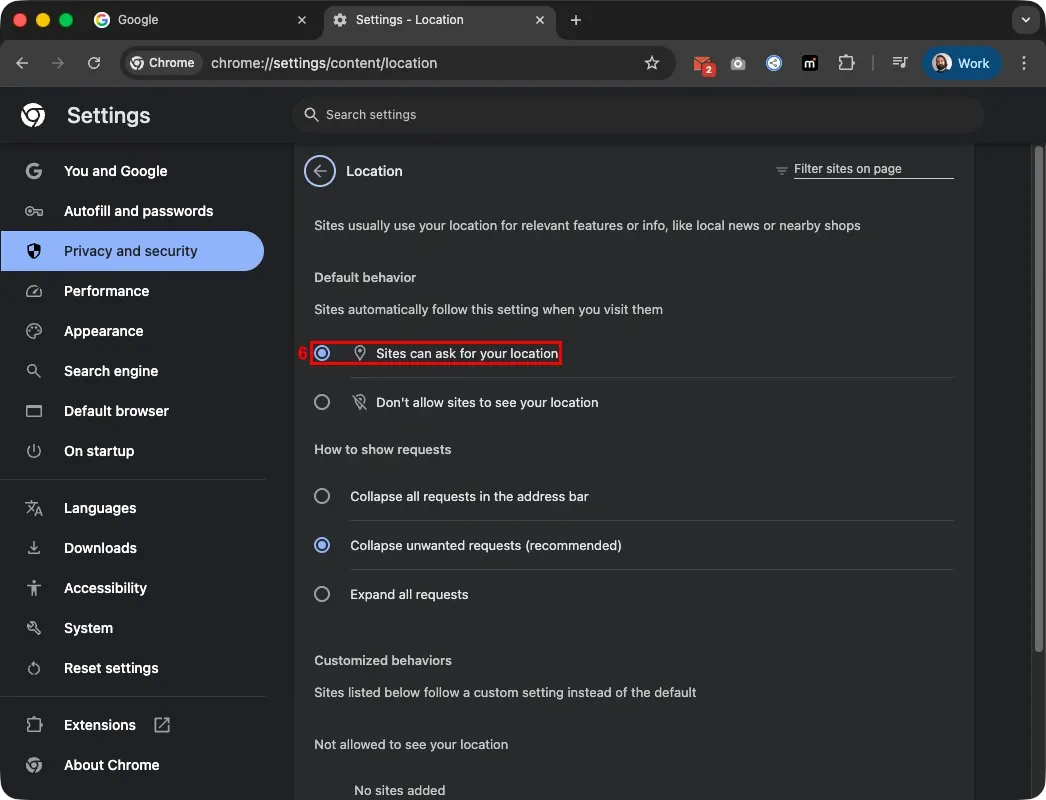Open the media controls icon
The height and width of the screenshot is (800, 1046).
click(x=900, y=63)
